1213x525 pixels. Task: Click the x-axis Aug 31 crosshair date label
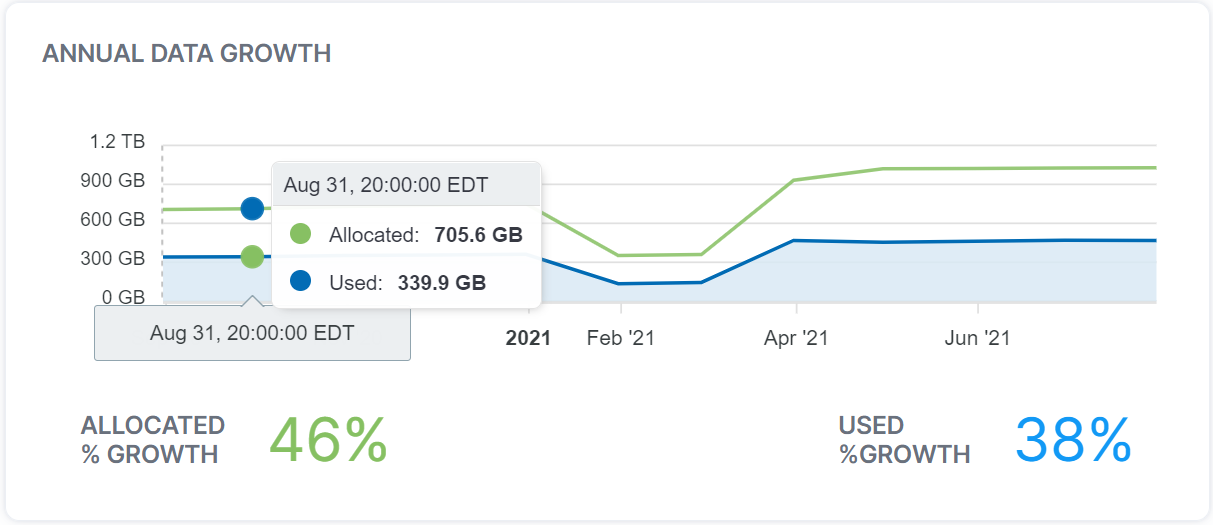252,333
